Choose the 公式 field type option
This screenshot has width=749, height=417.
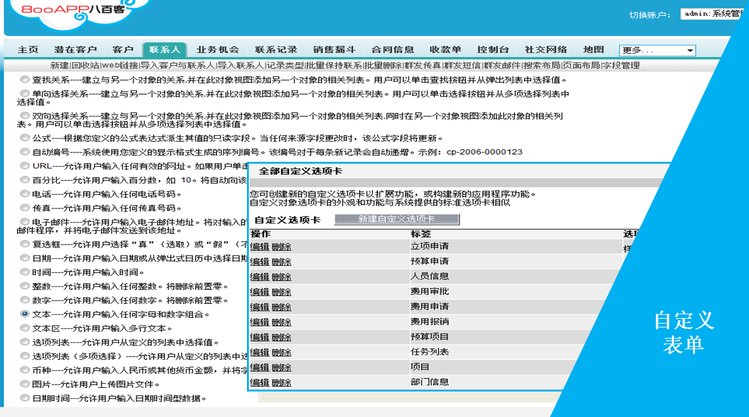pyautogui.click(x=24, y=138)
